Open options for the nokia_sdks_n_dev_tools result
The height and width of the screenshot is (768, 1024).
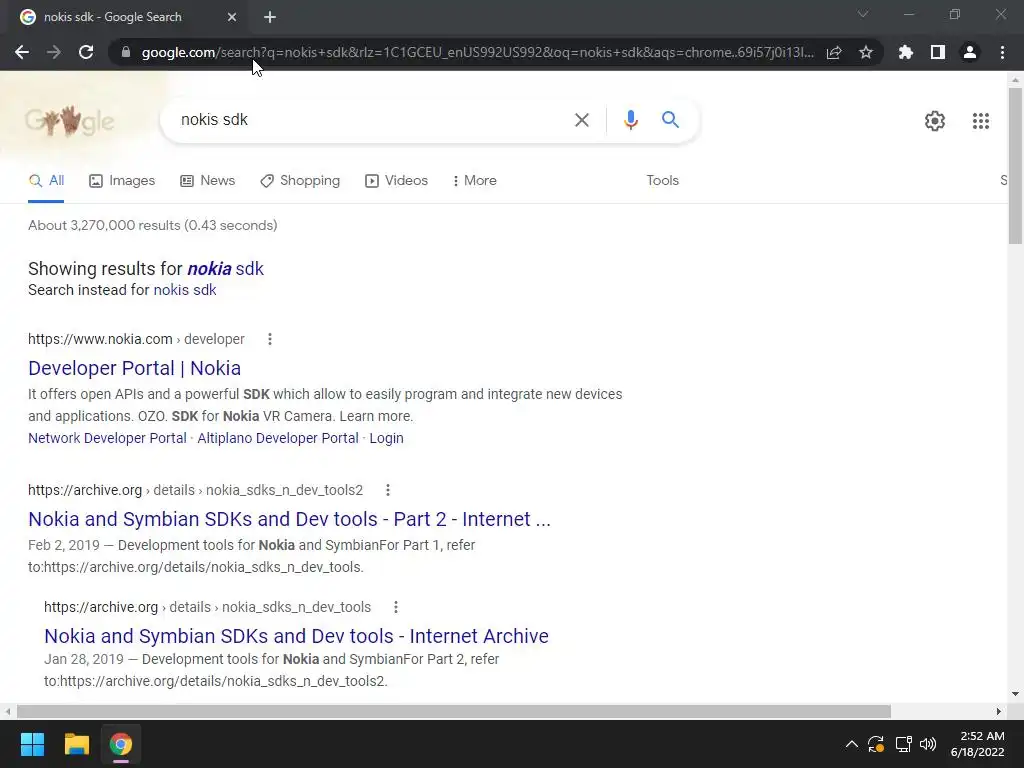tap(396, 607)
